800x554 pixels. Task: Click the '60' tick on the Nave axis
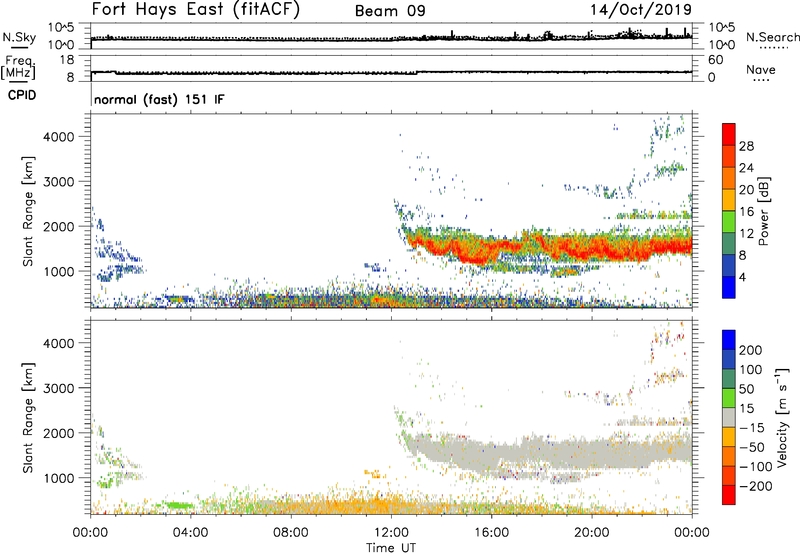click(x=716, y=60)
